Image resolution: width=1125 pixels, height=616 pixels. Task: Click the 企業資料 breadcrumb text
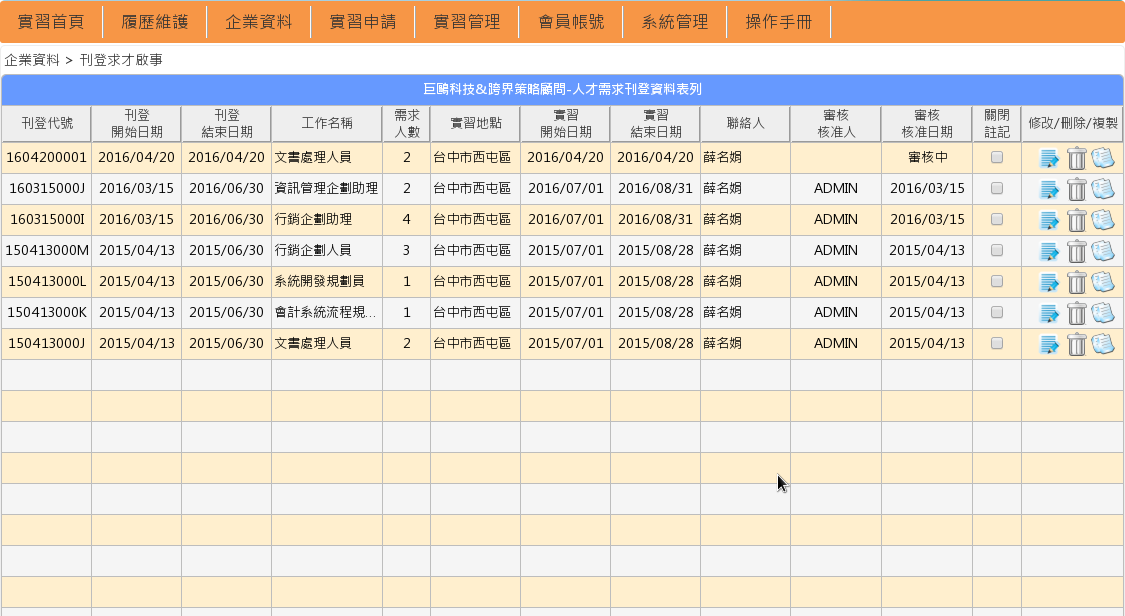tap(32, 60)
